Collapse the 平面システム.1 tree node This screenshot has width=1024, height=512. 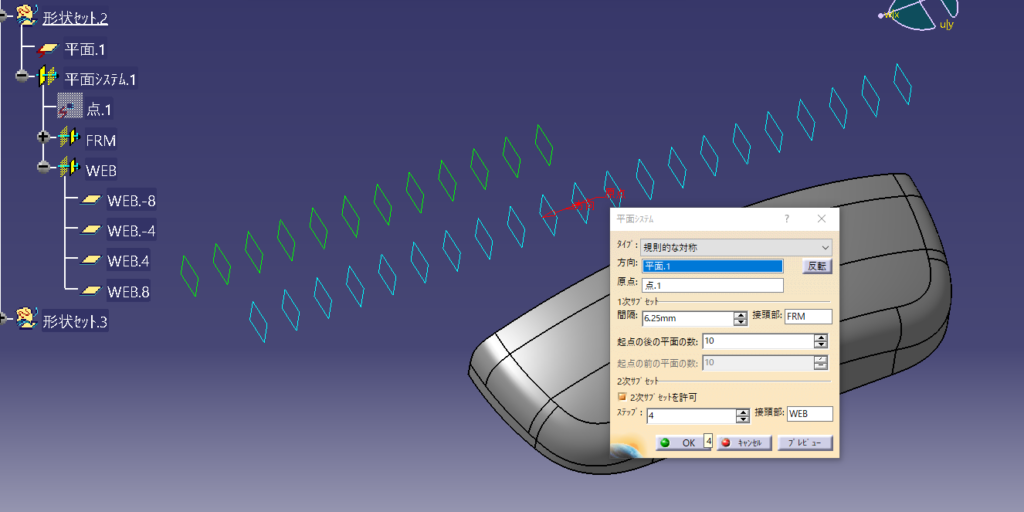tap(22, 77)
